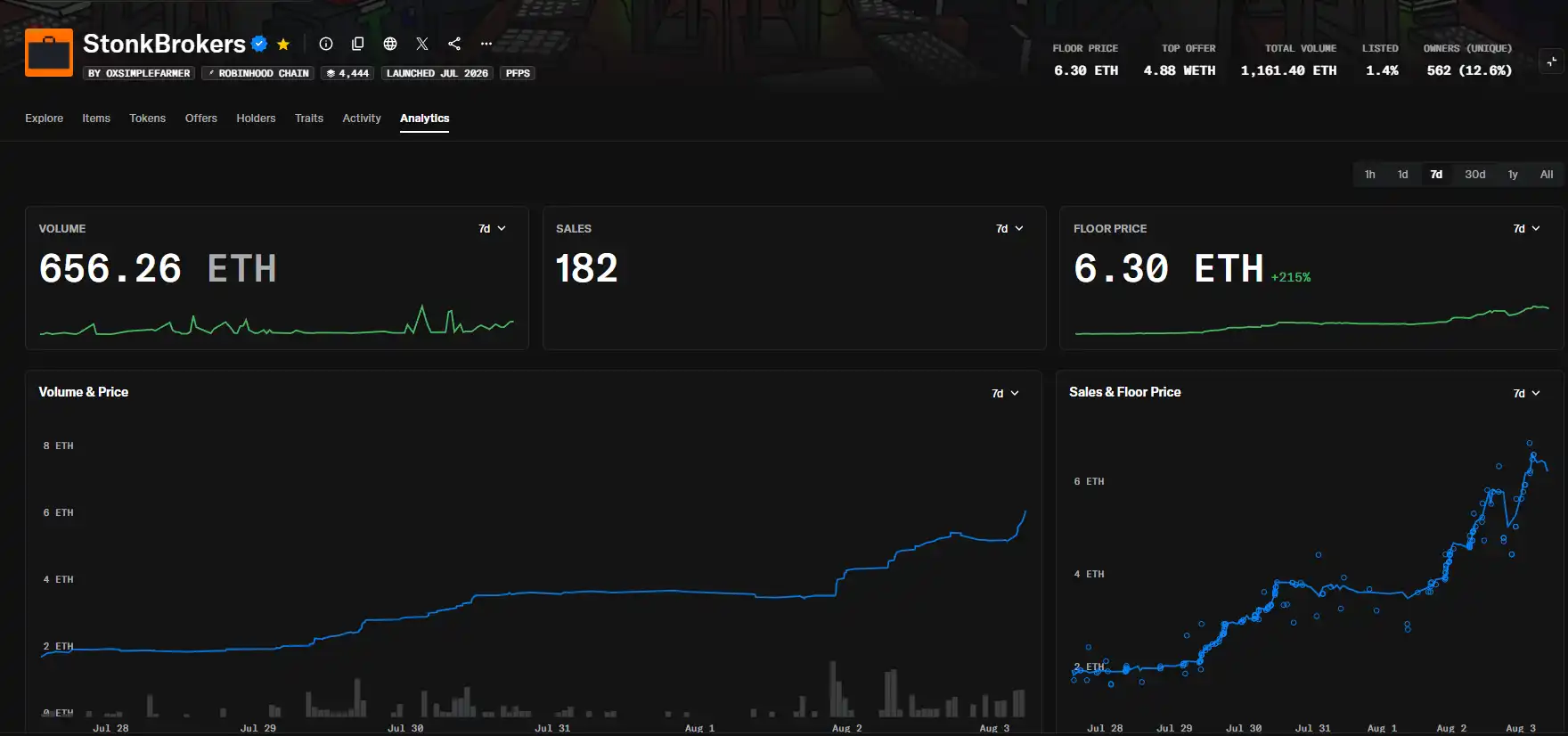The height and width of the screenshot is (736, 1568).
Task: Open the Sales card 7d dropdown
Action: (1010, 229)
